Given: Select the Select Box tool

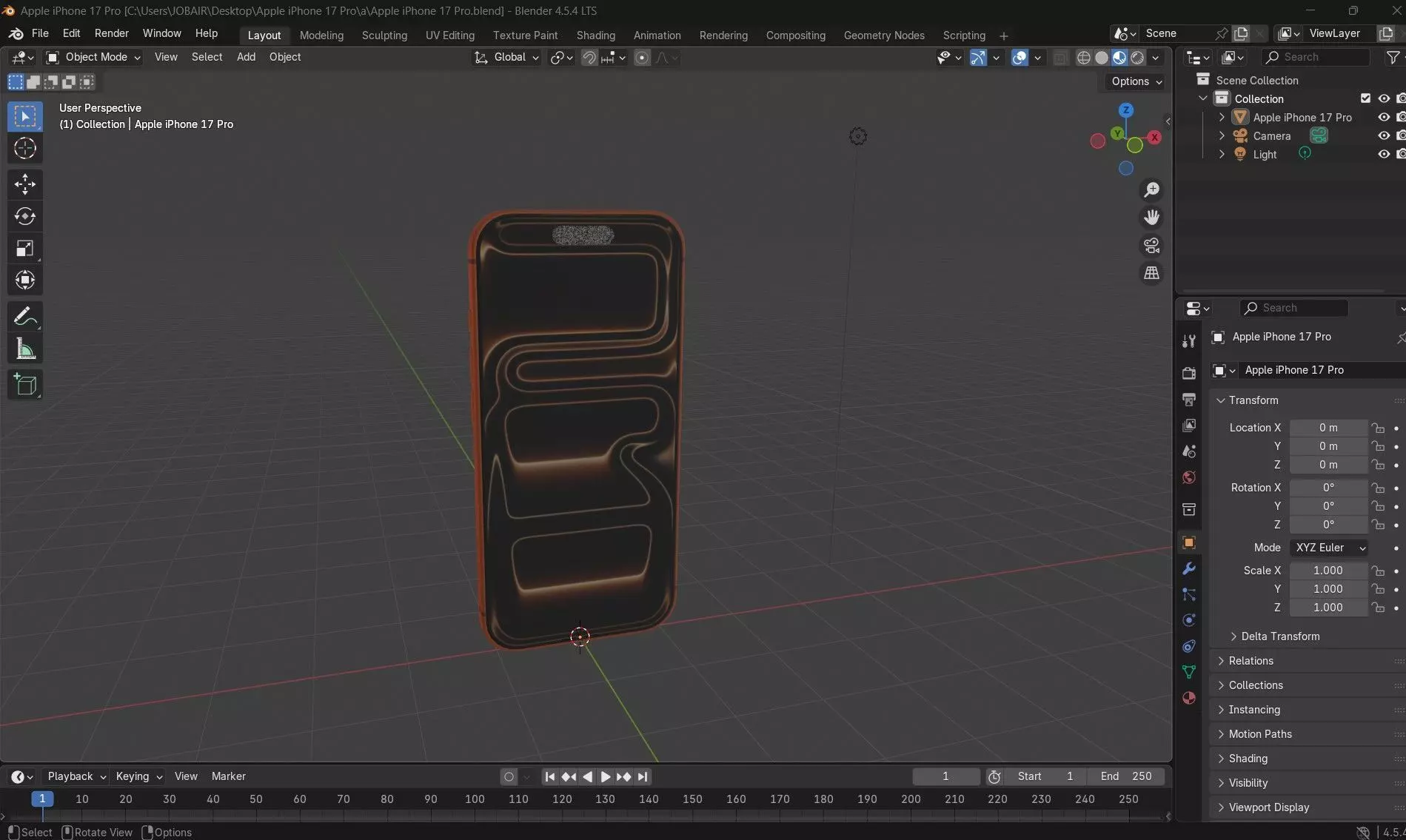Looking at the screenshot, I should (x=25, y=116).
